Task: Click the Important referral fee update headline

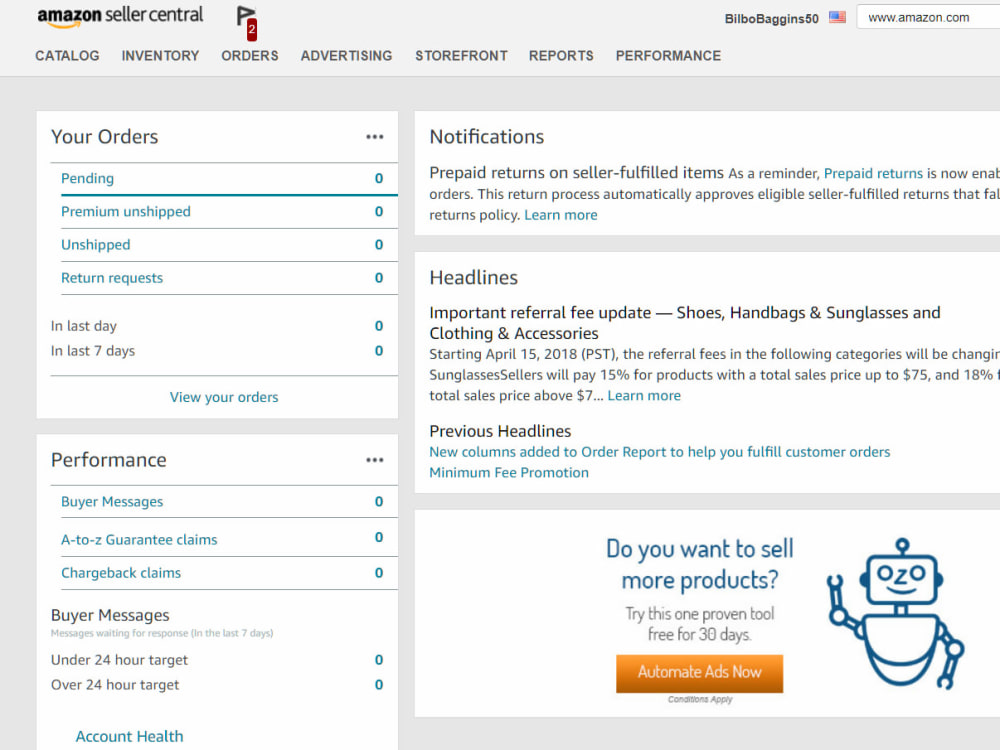Action: pyautogui.click(x=685, y=323)
